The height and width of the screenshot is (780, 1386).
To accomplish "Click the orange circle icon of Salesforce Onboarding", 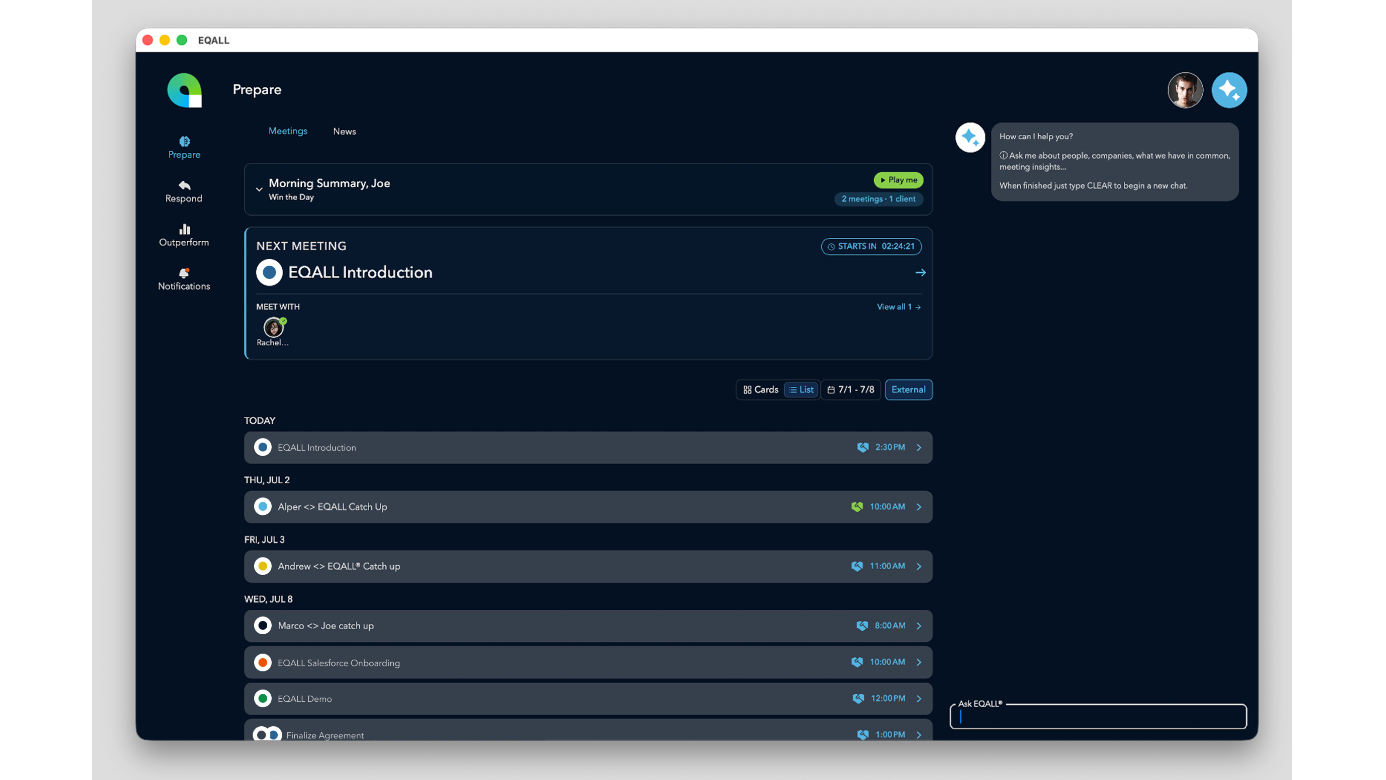I will 263,662.
